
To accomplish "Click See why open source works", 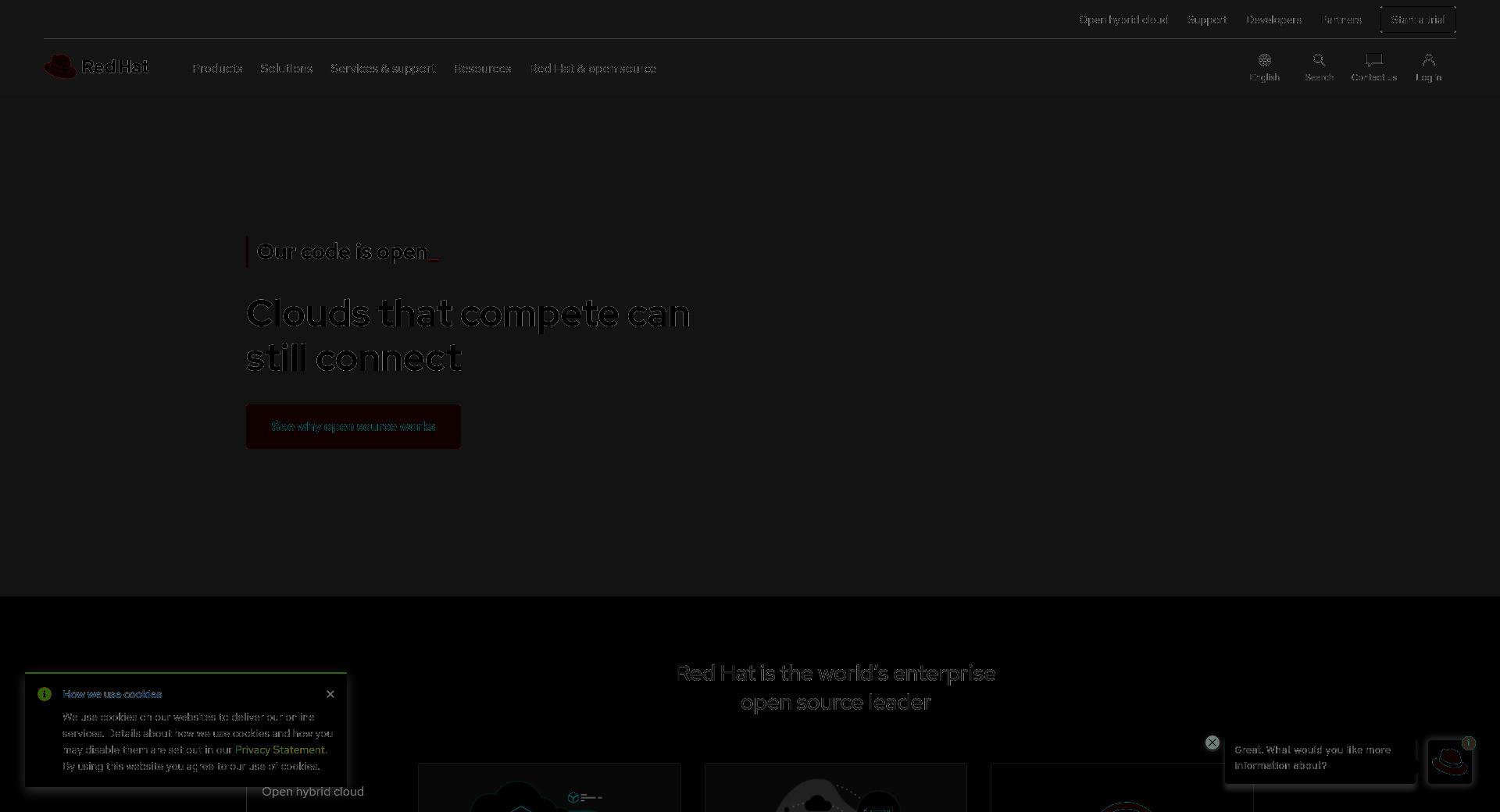I will pyautogui.click(x=353, y=426).
